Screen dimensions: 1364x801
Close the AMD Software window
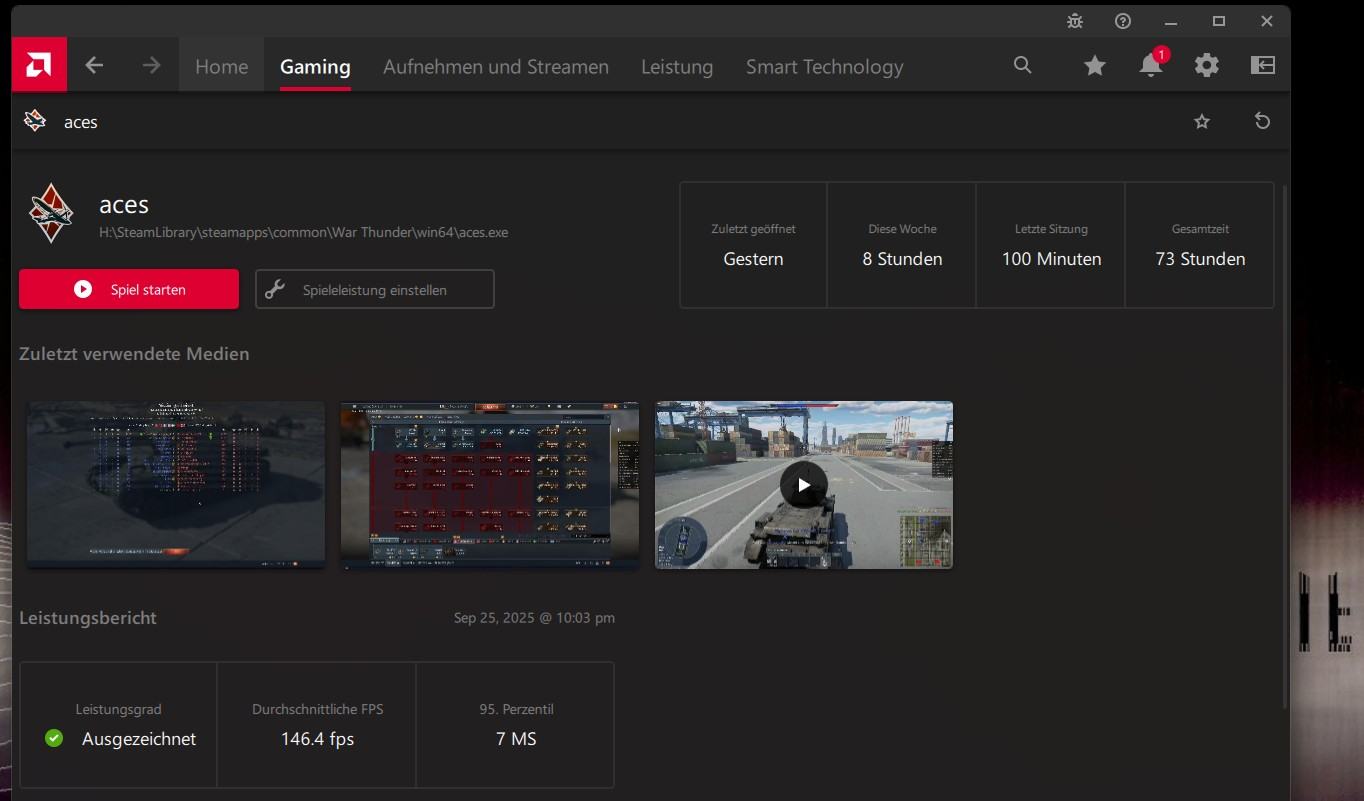pos(1267,21)
